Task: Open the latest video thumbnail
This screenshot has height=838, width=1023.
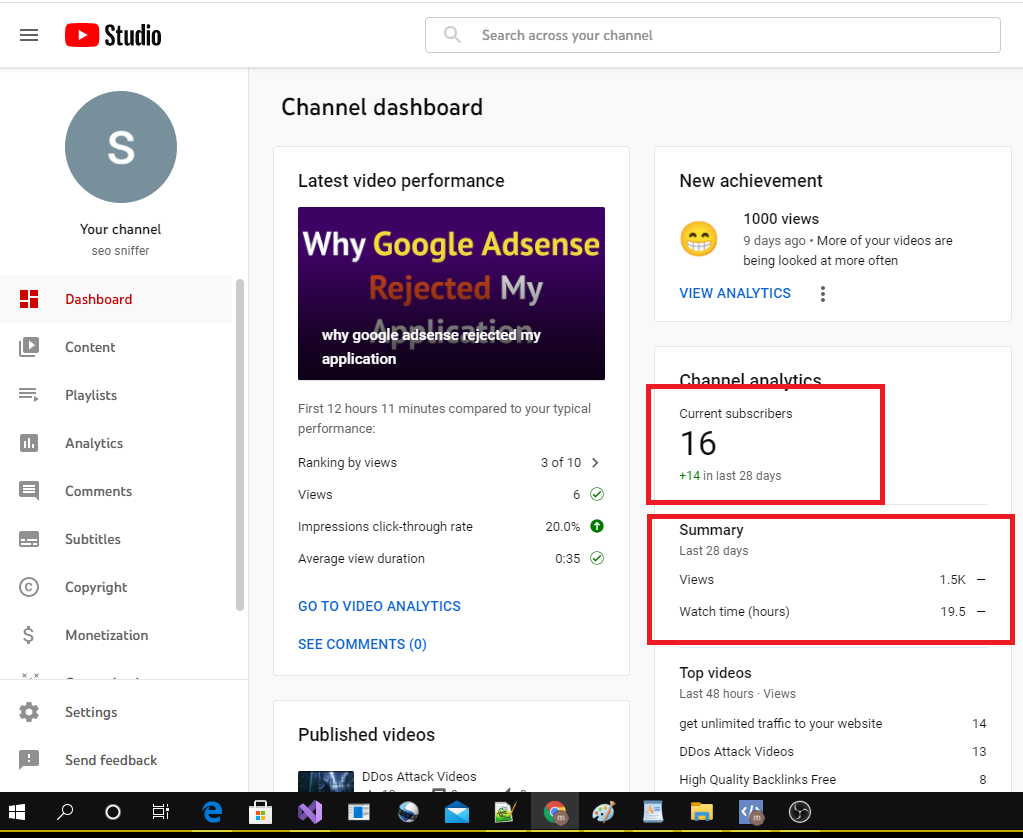Action: [451, 294]
